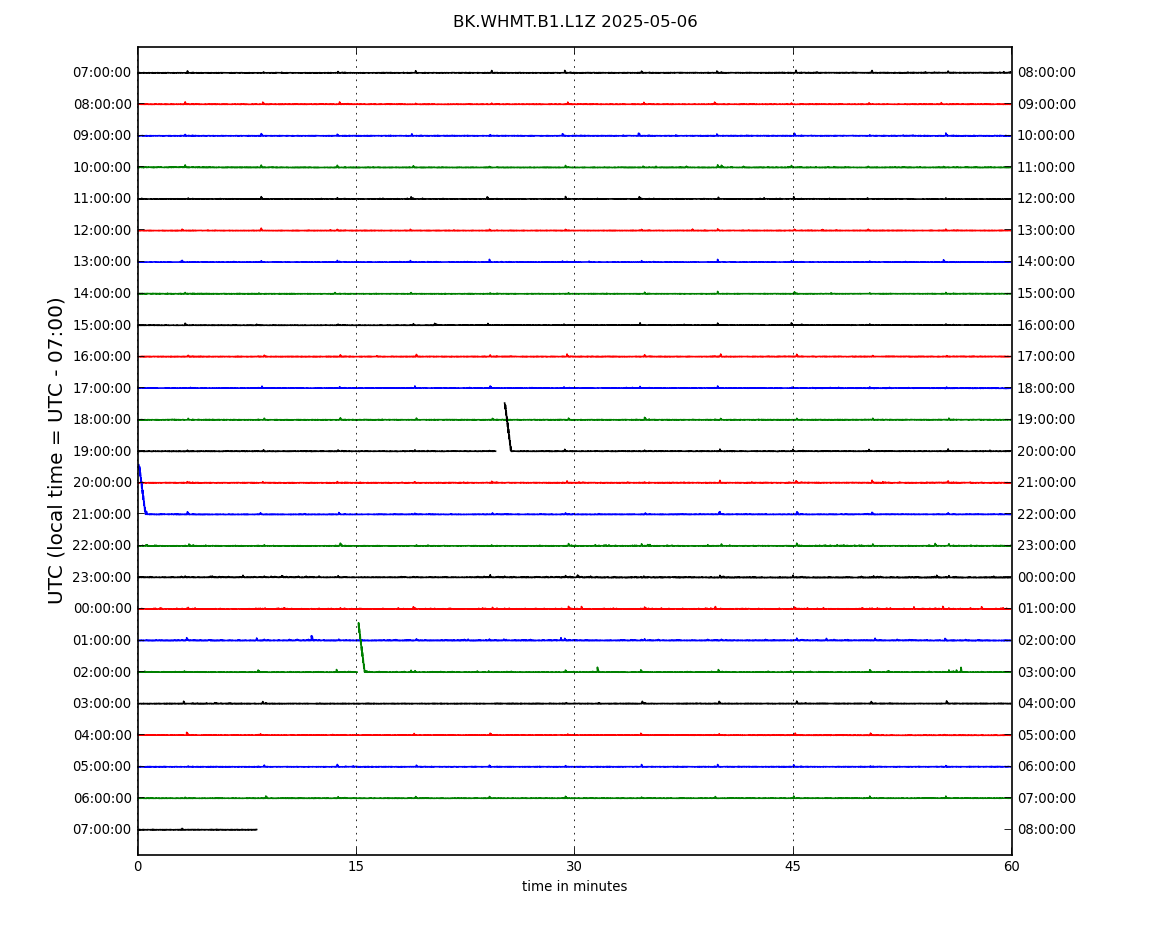Click left-axis row label 14:00:00
Screen dimensions: 1150x950
(x=103, y=293)
